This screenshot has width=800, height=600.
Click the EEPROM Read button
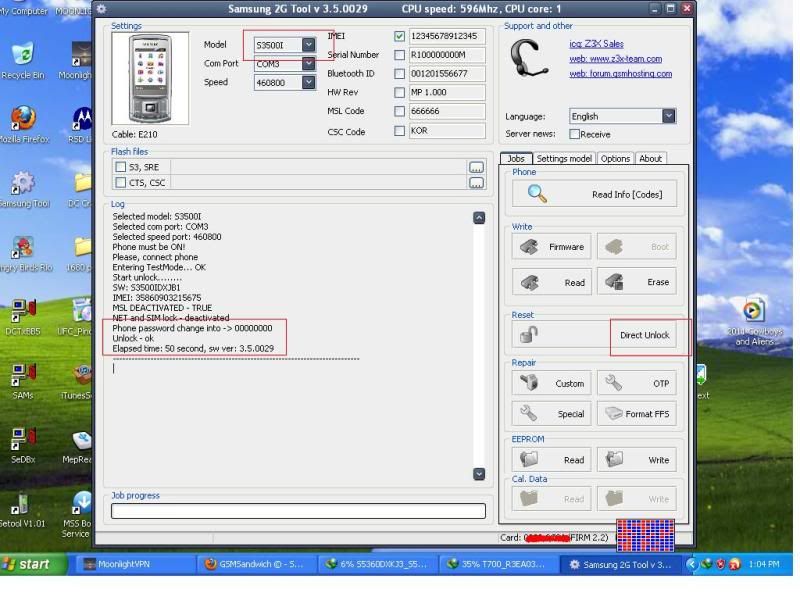(x=552, y=460)
